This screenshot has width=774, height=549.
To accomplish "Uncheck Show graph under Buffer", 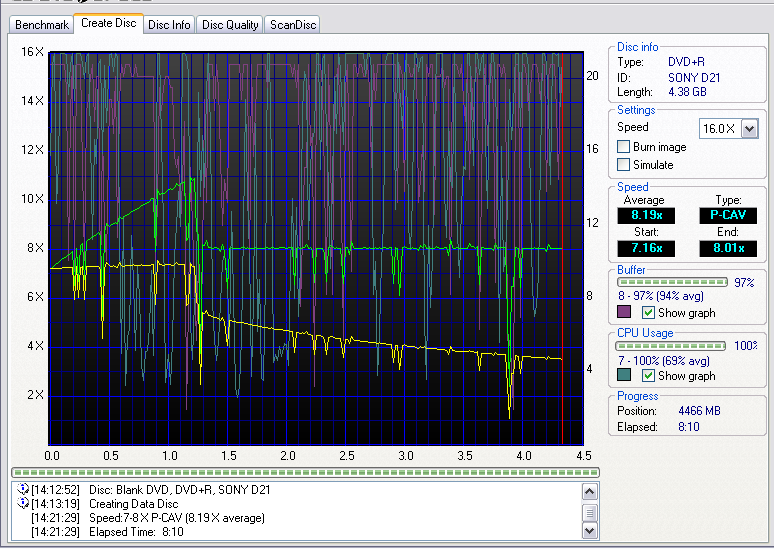I will tap(648, 313).
